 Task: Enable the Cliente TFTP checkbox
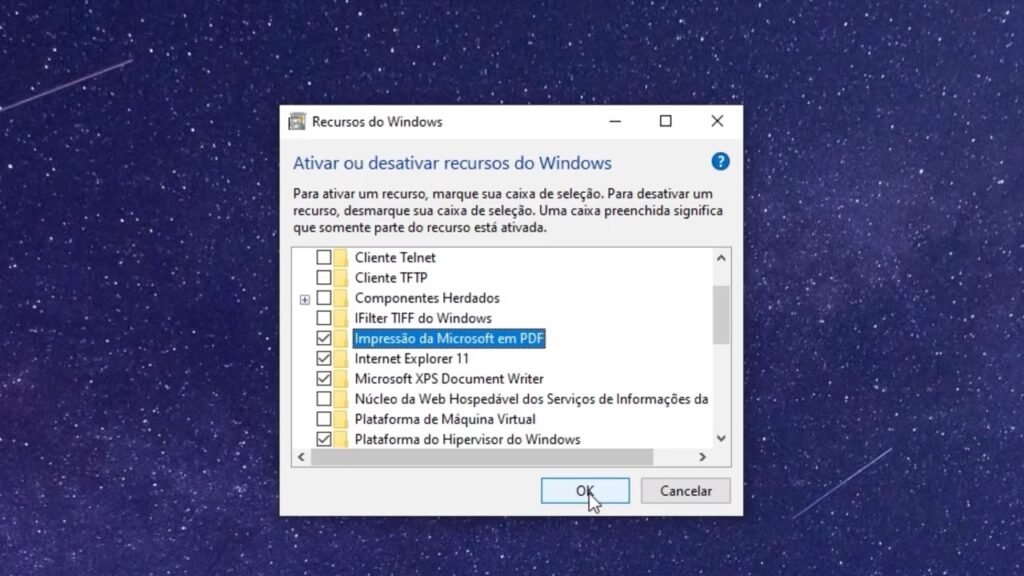(x=323, y=278)
